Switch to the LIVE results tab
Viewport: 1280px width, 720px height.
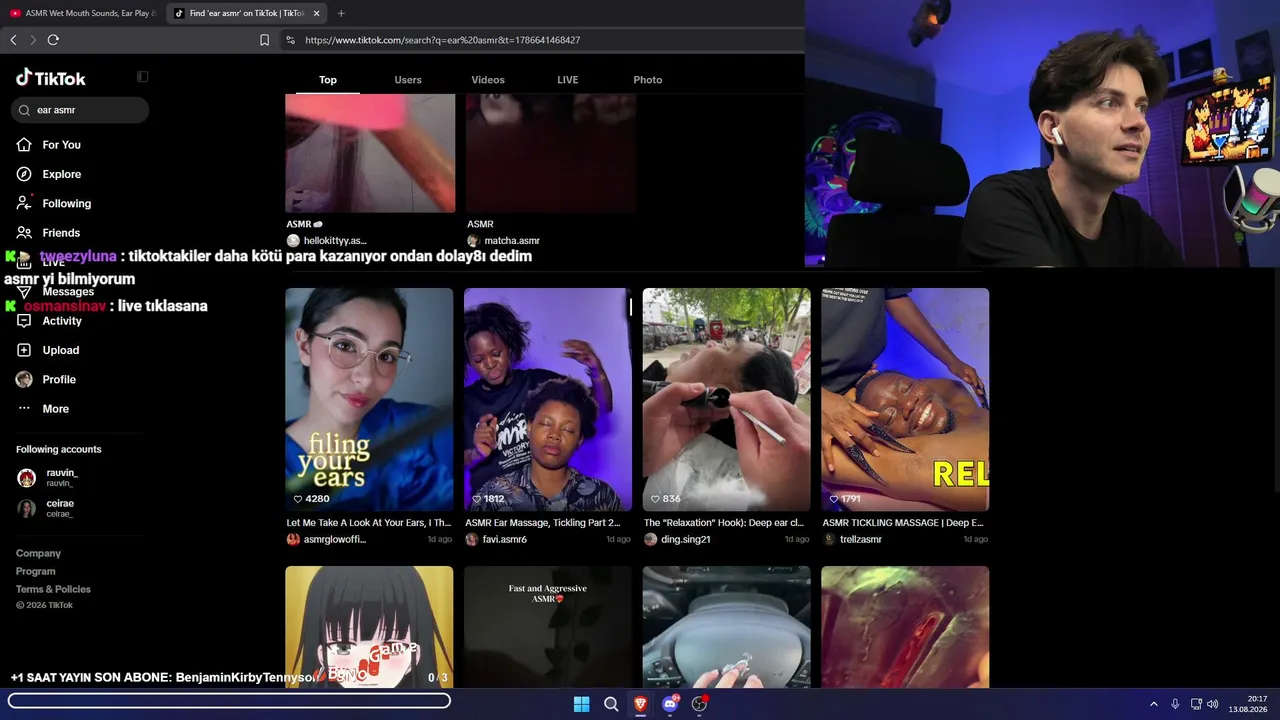(x=568, y=80)
